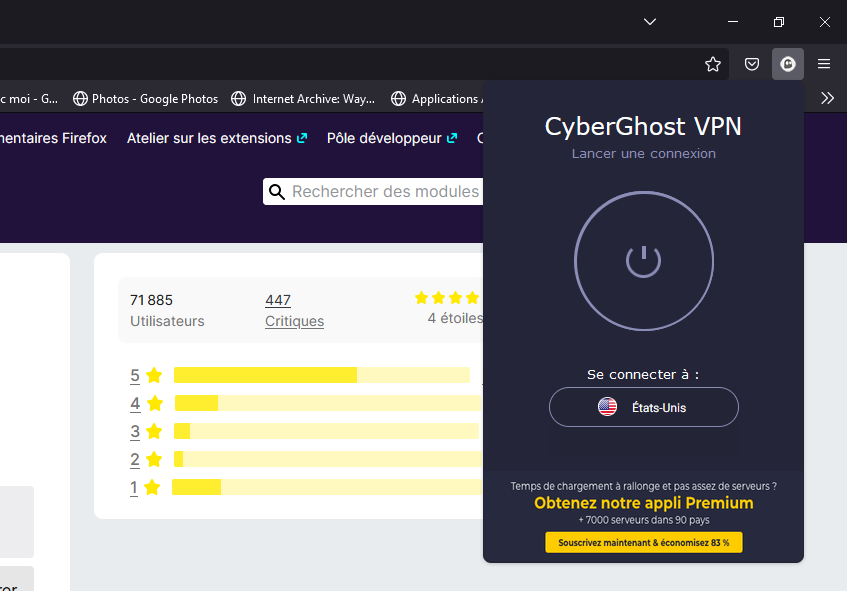This screenshot has height=591, width=847.
Task: Click the four-star rating stars
Action: click(x=447, y=298)
